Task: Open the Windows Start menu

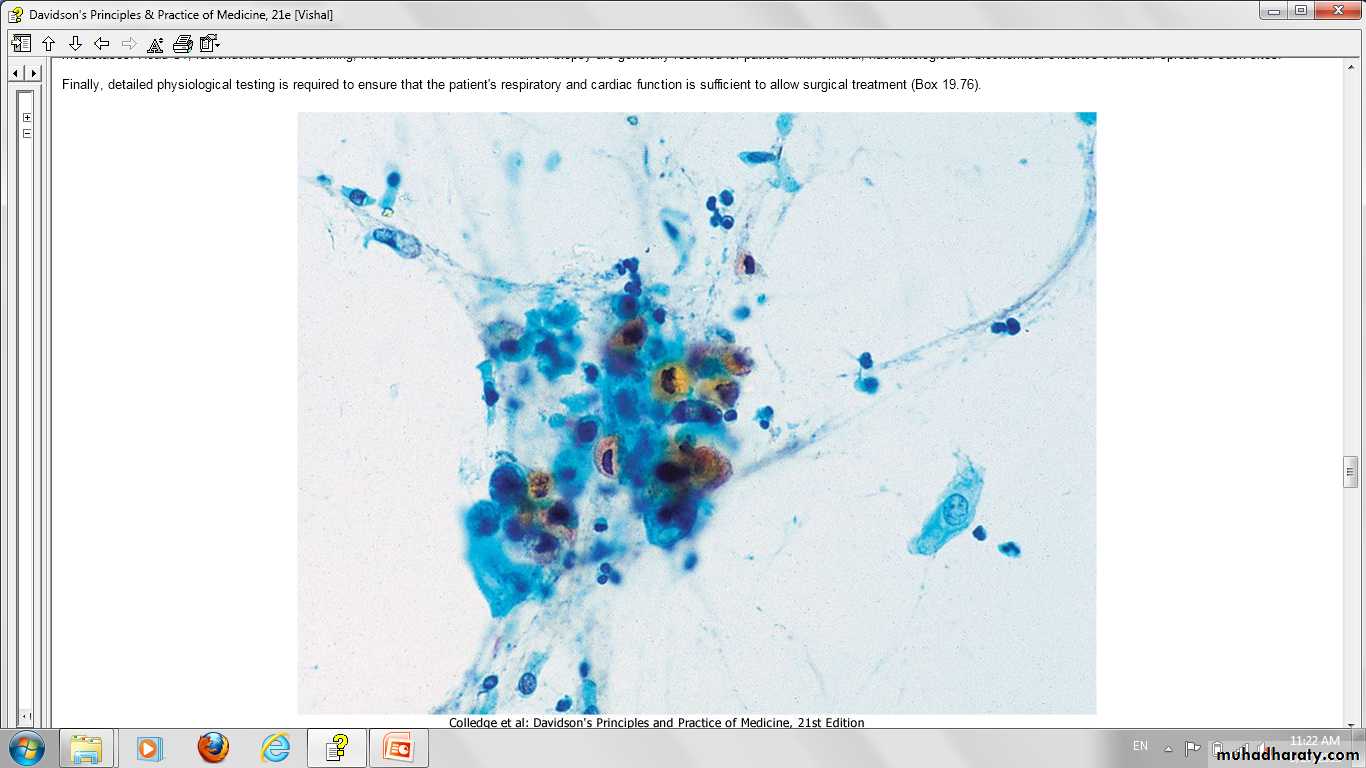Action: 27,747
